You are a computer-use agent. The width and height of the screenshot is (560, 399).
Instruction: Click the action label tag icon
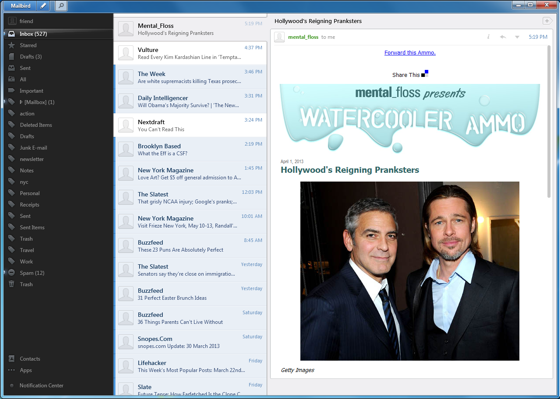coord(11,113)
